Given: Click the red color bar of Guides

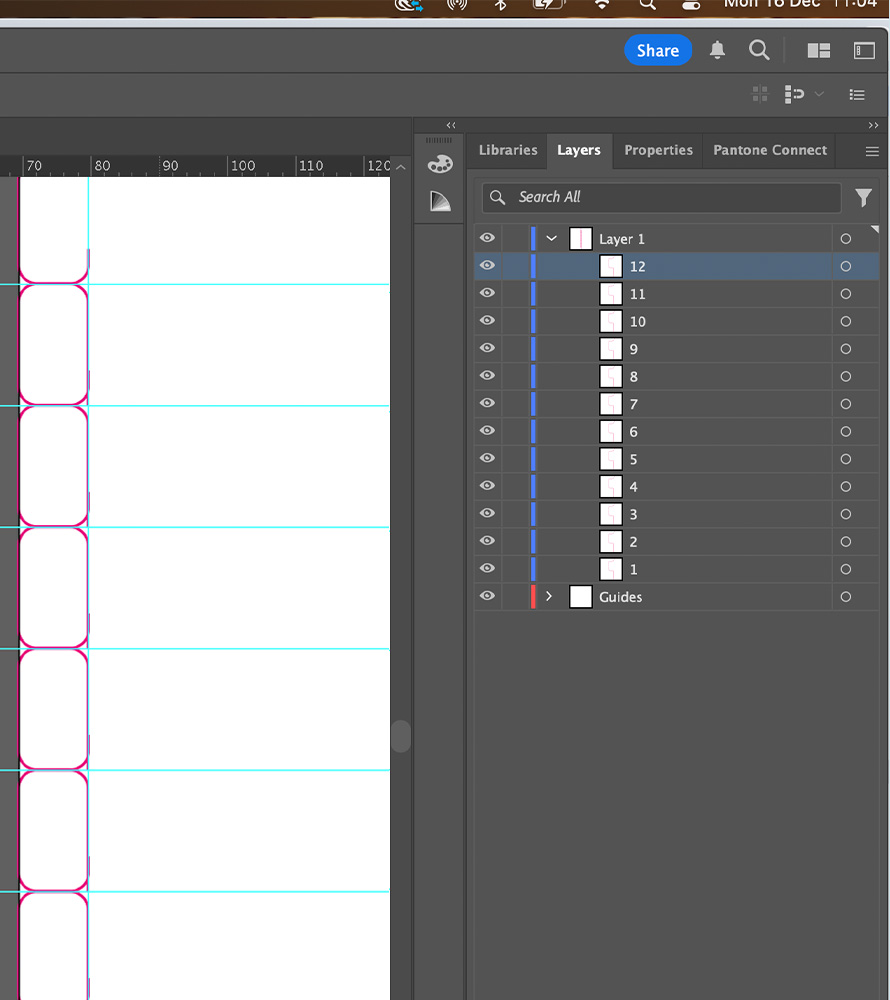Looking at the screenshot, I should [x=533, y=596].
